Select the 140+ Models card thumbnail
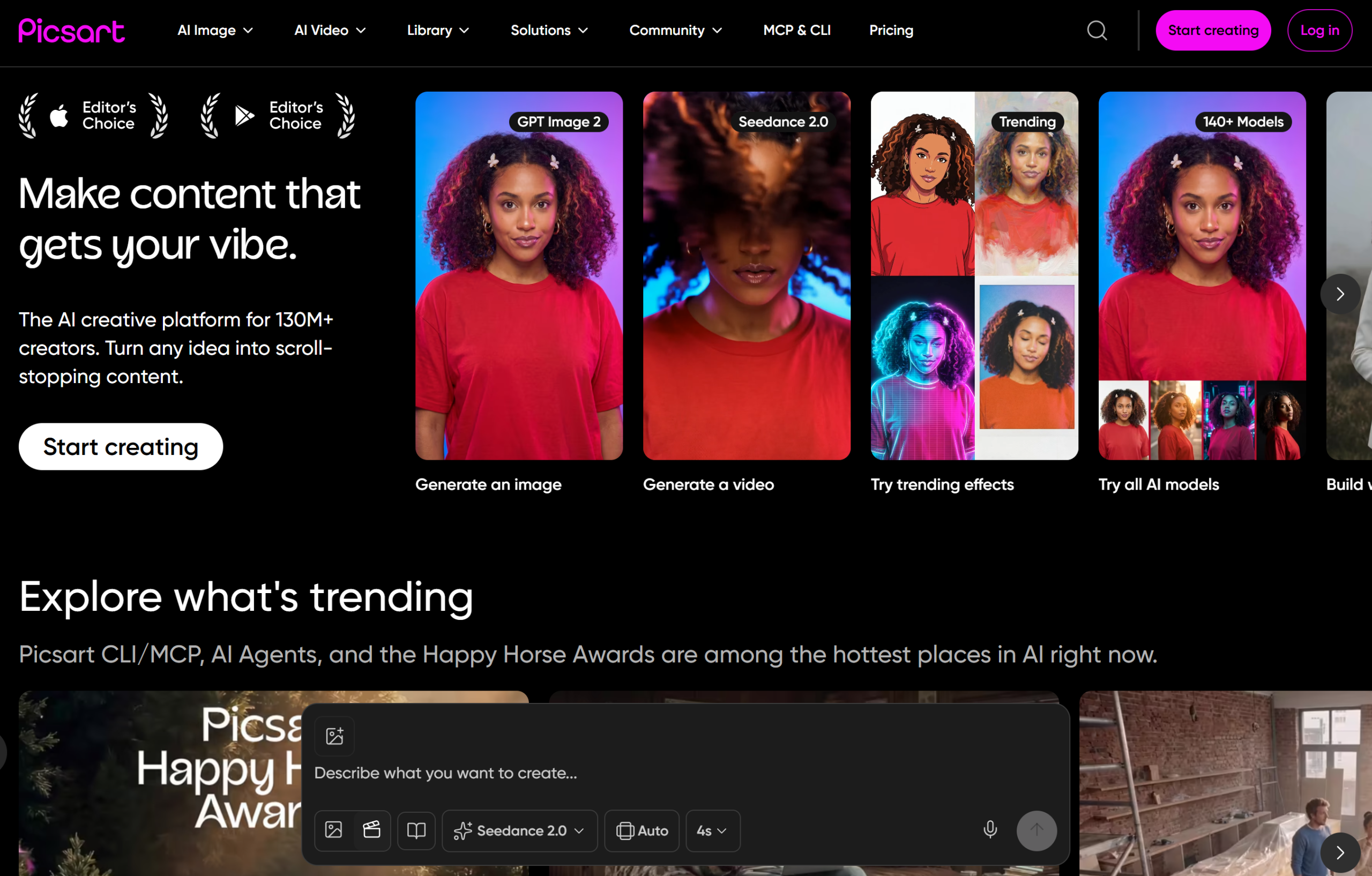 click(1202, 276)
